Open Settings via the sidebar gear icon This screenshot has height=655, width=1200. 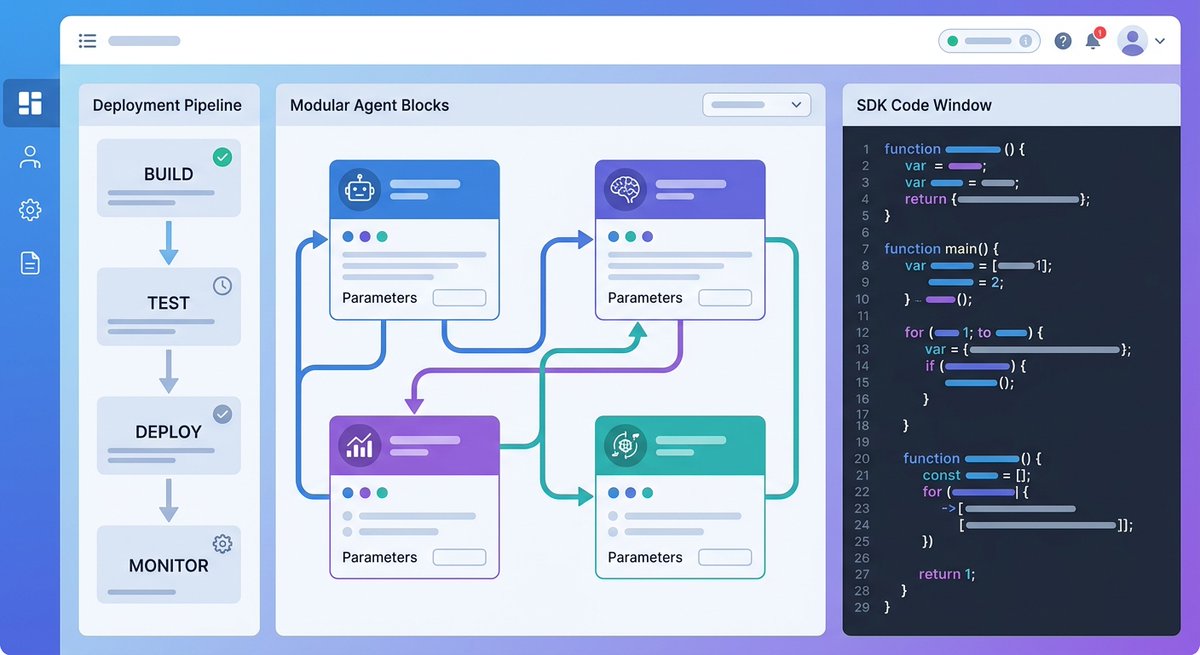coord(30,209)
